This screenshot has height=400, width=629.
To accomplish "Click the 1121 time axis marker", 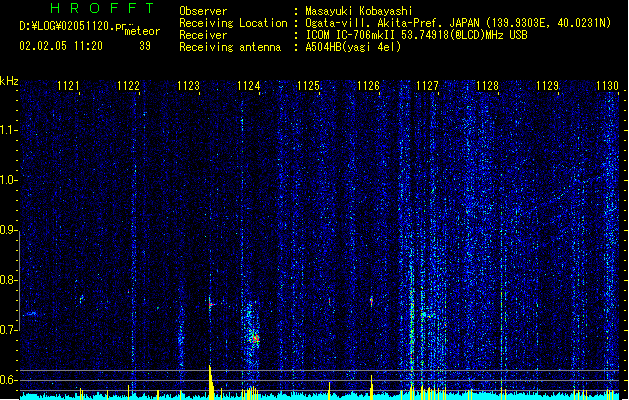I will [x=68, y=85].
